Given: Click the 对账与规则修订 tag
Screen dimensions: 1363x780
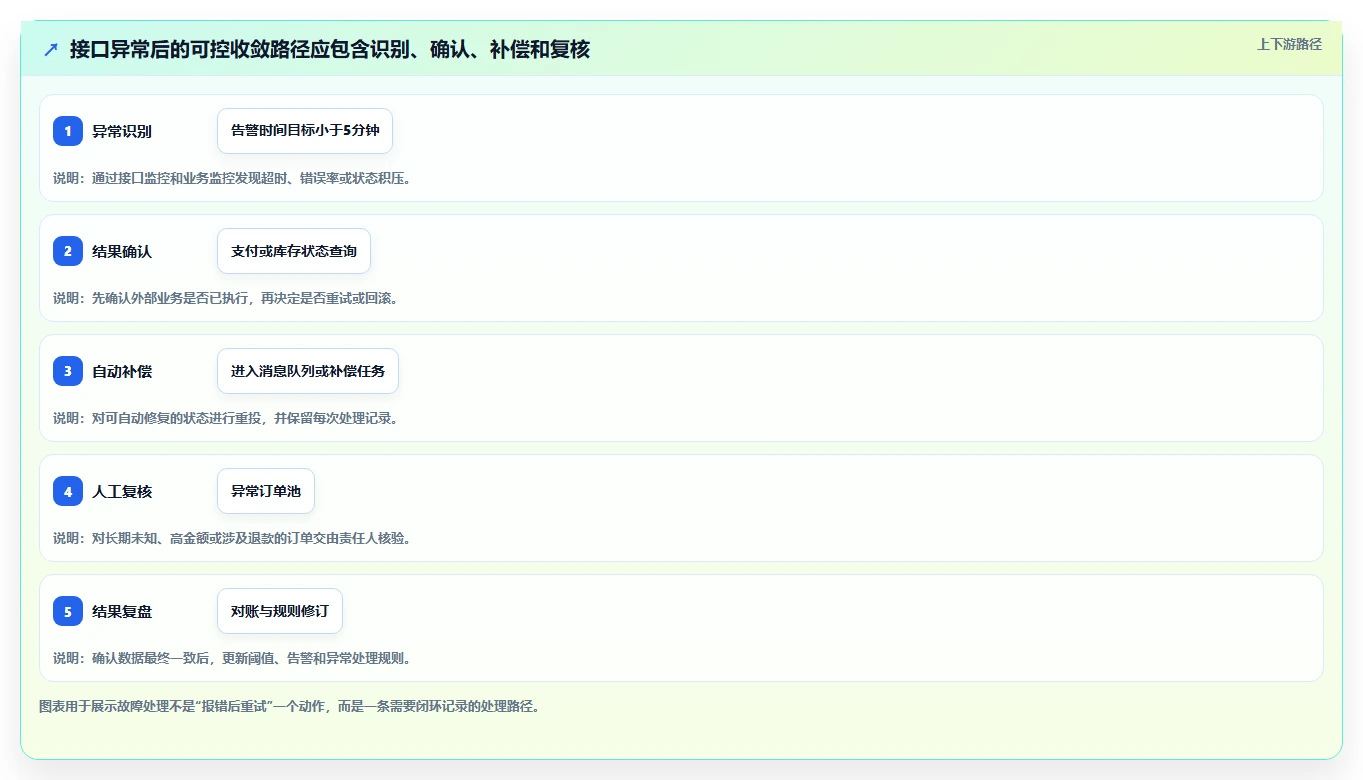Looking at the screenshot, I should coord(280,611).
